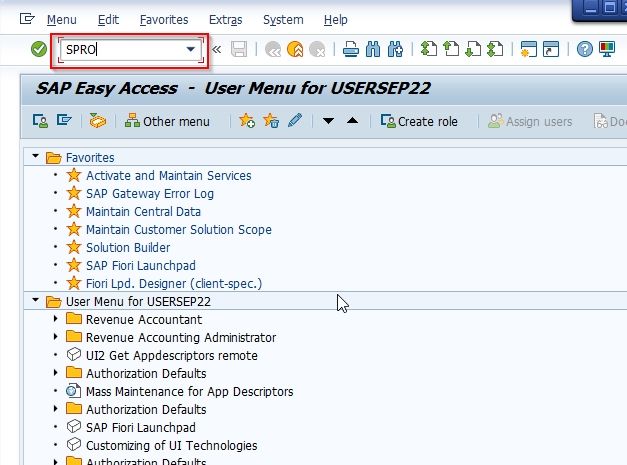The image size is (627, 465).
Task: Click the SAP Menu icon
Action: 64,120
